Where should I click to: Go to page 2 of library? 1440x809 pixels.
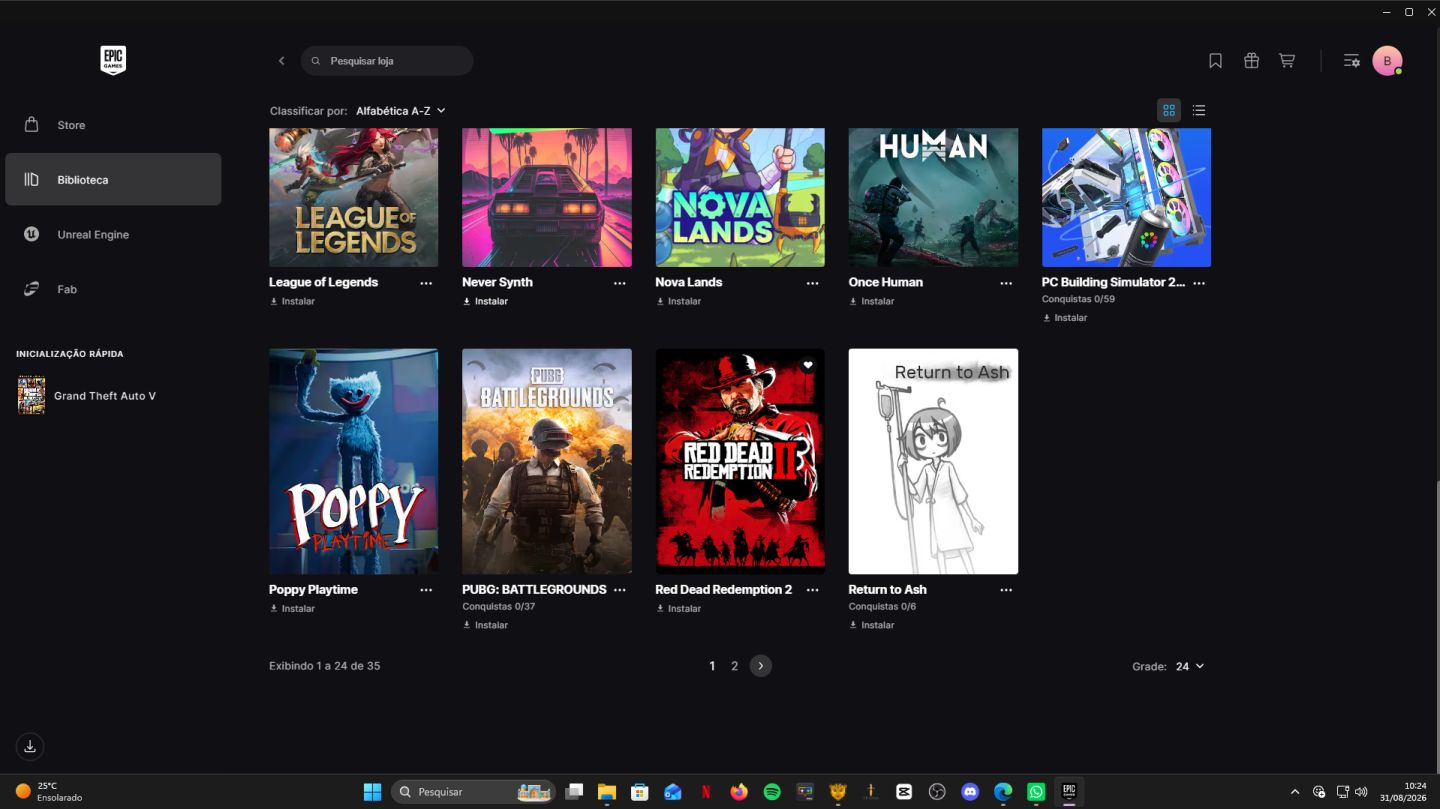pos(734,666)
